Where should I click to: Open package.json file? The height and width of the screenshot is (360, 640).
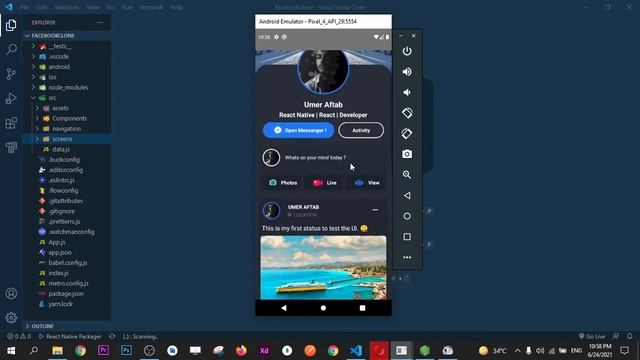(x=67, y=293)
